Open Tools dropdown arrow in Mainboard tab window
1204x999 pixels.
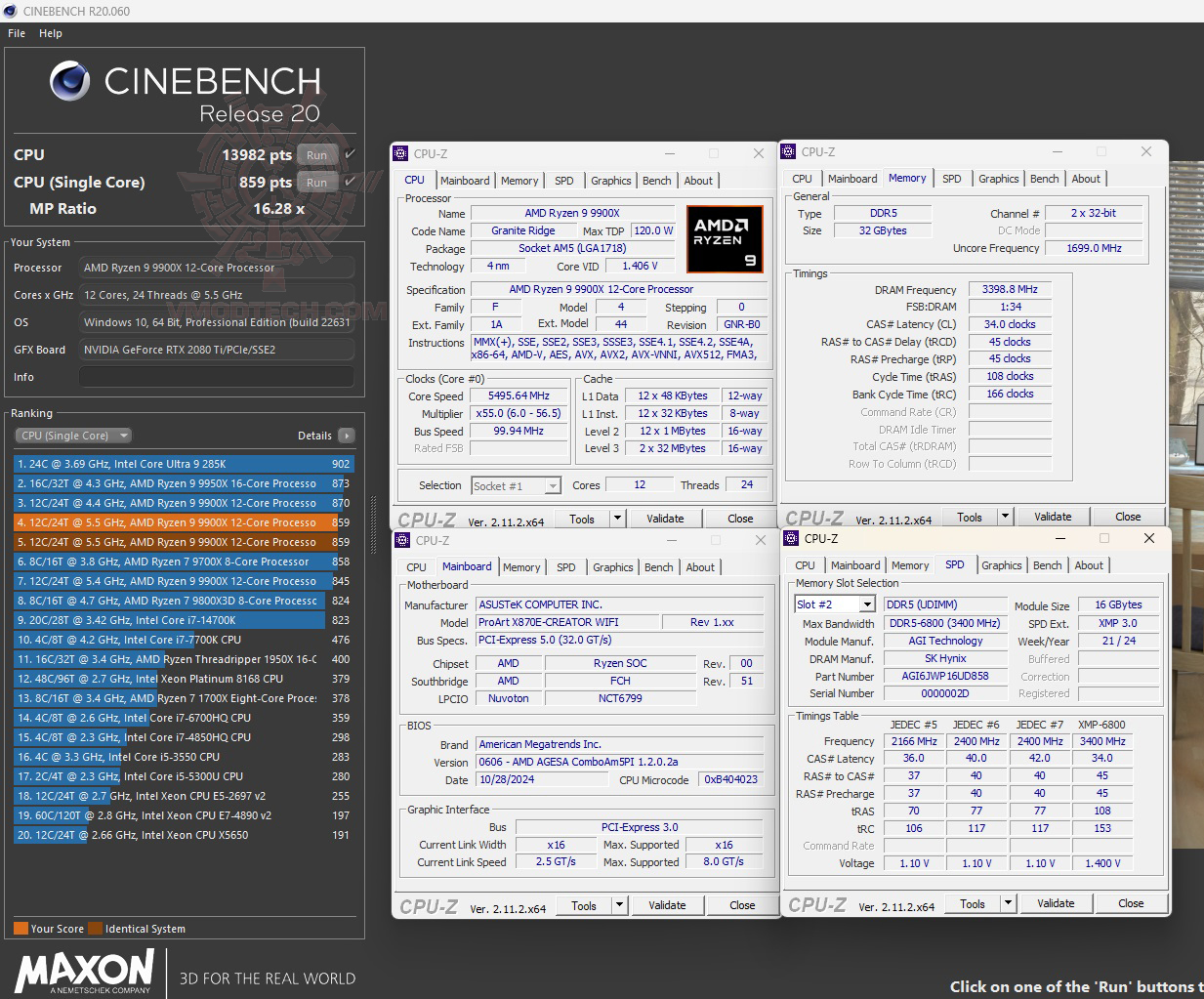(620, 905)
